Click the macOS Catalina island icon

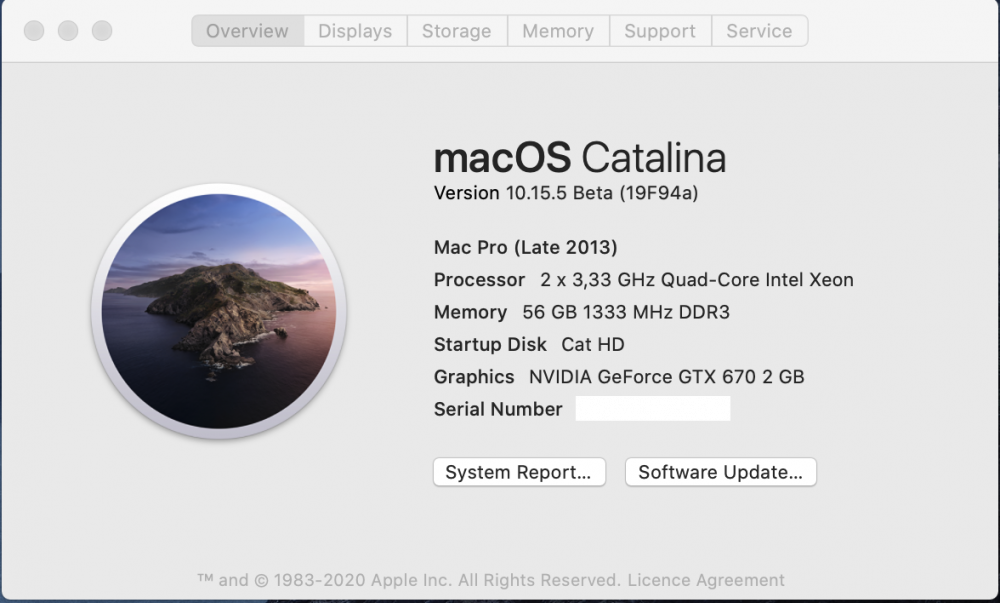pos(219,311)
